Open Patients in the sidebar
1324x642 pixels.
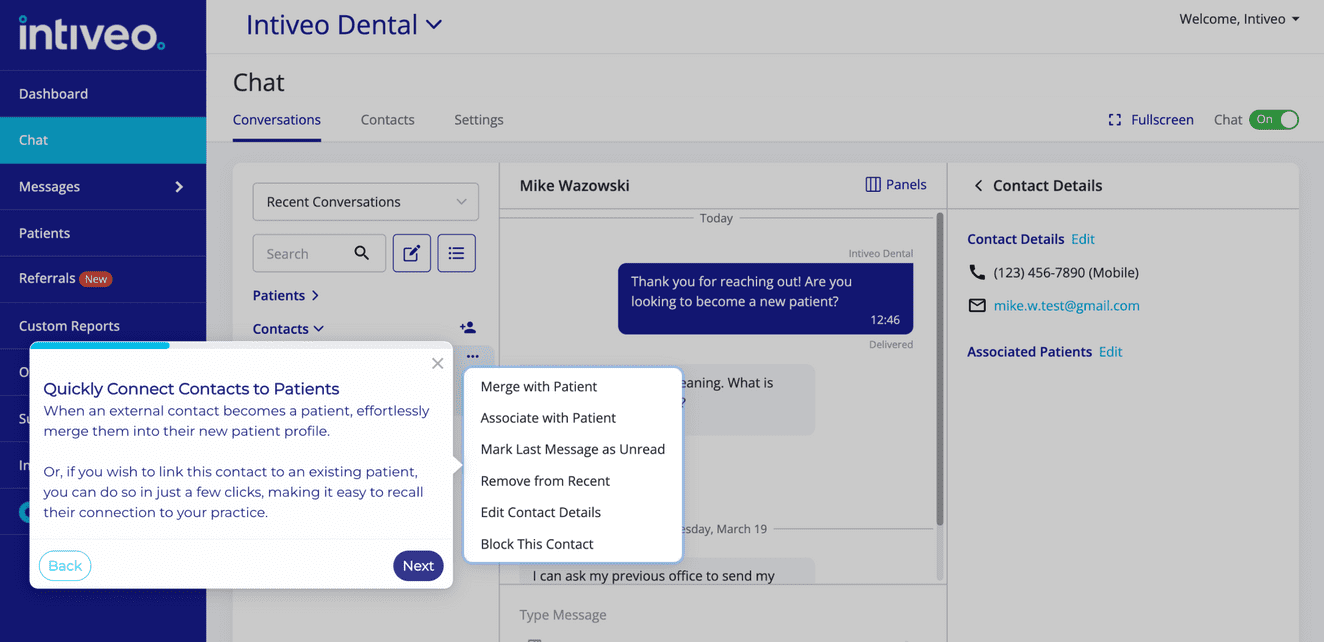click(103, 233)
